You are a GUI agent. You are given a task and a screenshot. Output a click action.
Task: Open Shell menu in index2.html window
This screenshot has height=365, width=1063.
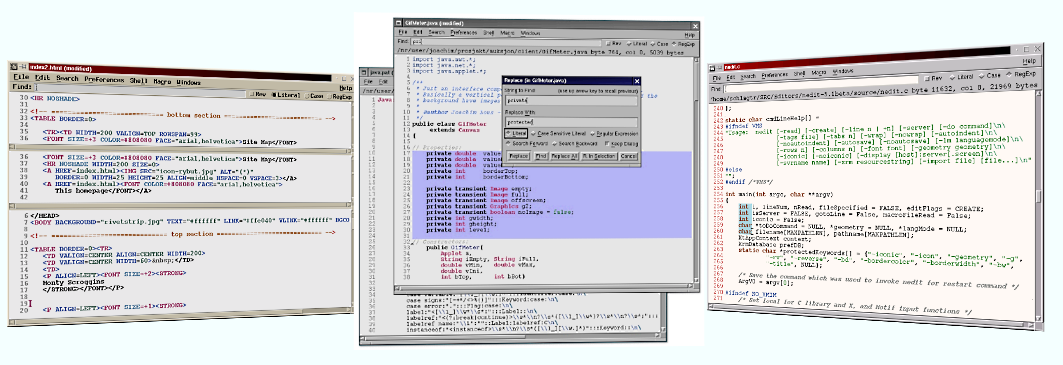[138, 81]
